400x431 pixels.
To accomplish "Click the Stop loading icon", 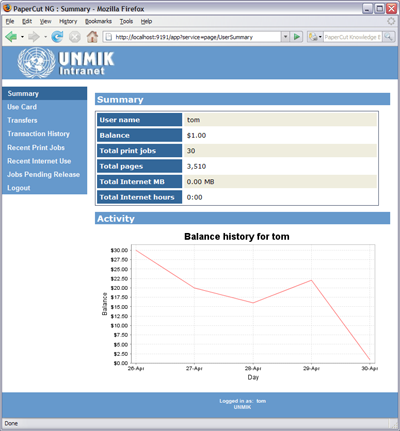I will (x=75, y=37).
